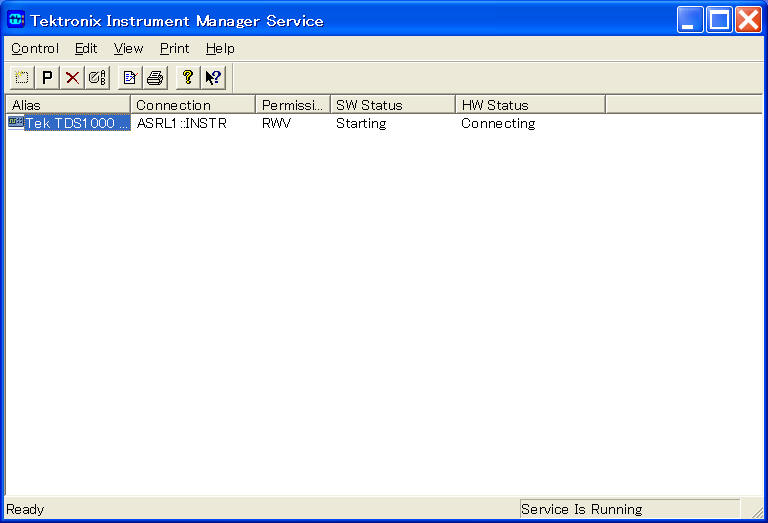Open the Control menu
The height and width of the screenshot is (523, 768).
click(x=35, y=48)
